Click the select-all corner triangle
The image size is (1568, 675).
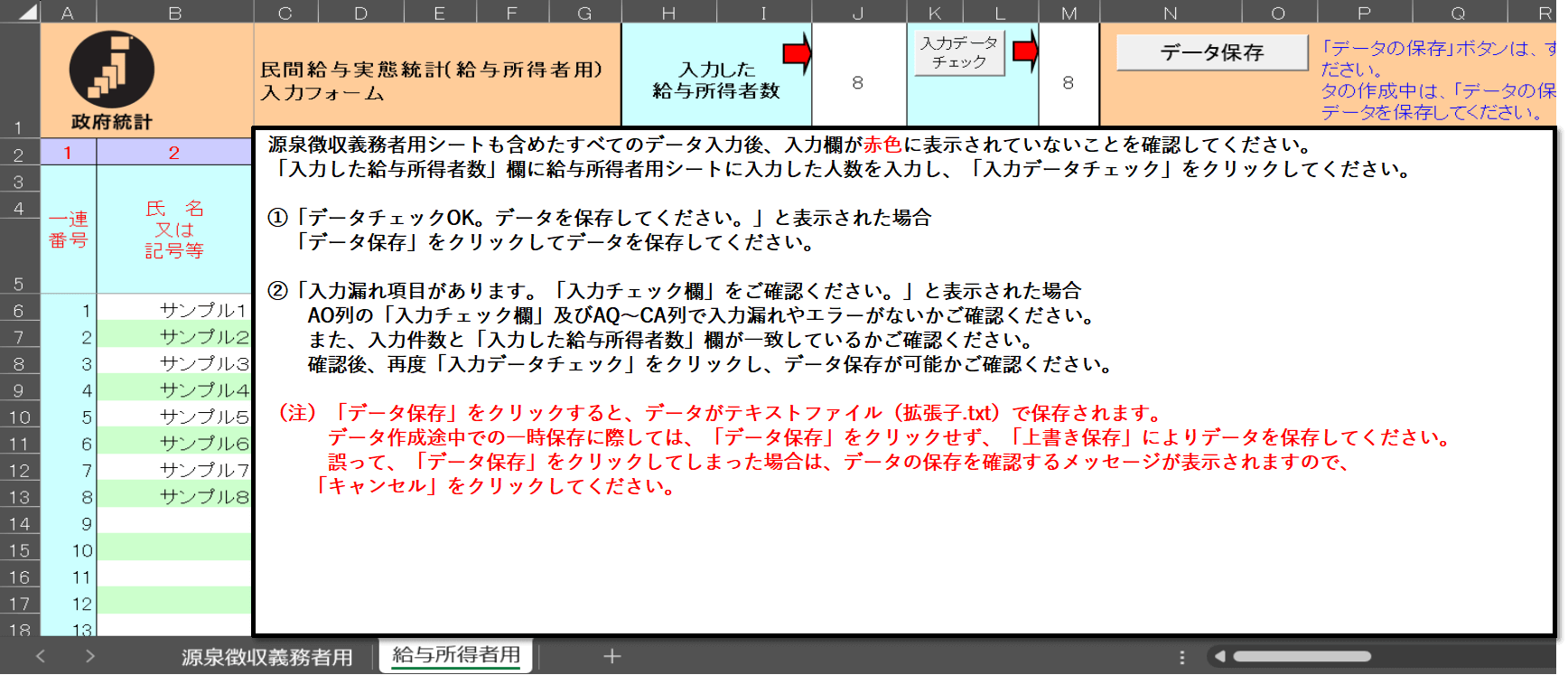tap(27, 12)
